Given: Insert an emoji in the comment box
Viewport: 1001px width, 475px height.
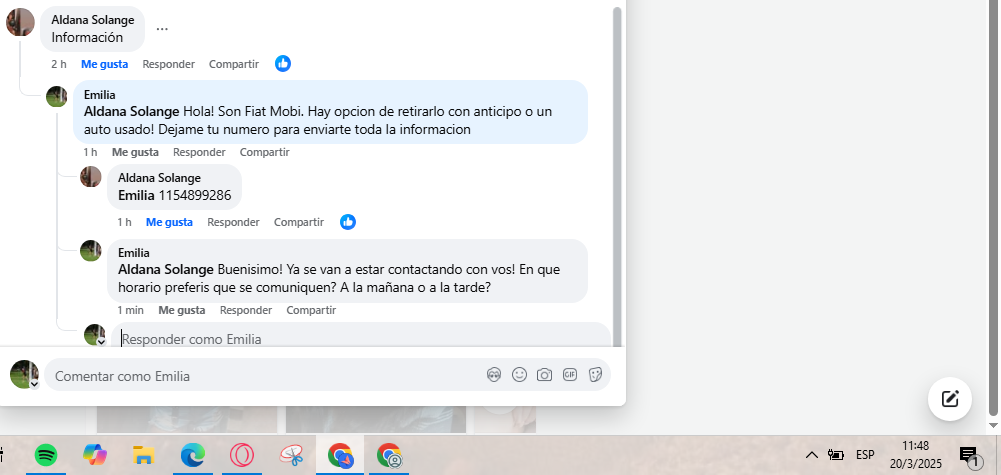Looking at the screenshot, I should tap(520, 375).
